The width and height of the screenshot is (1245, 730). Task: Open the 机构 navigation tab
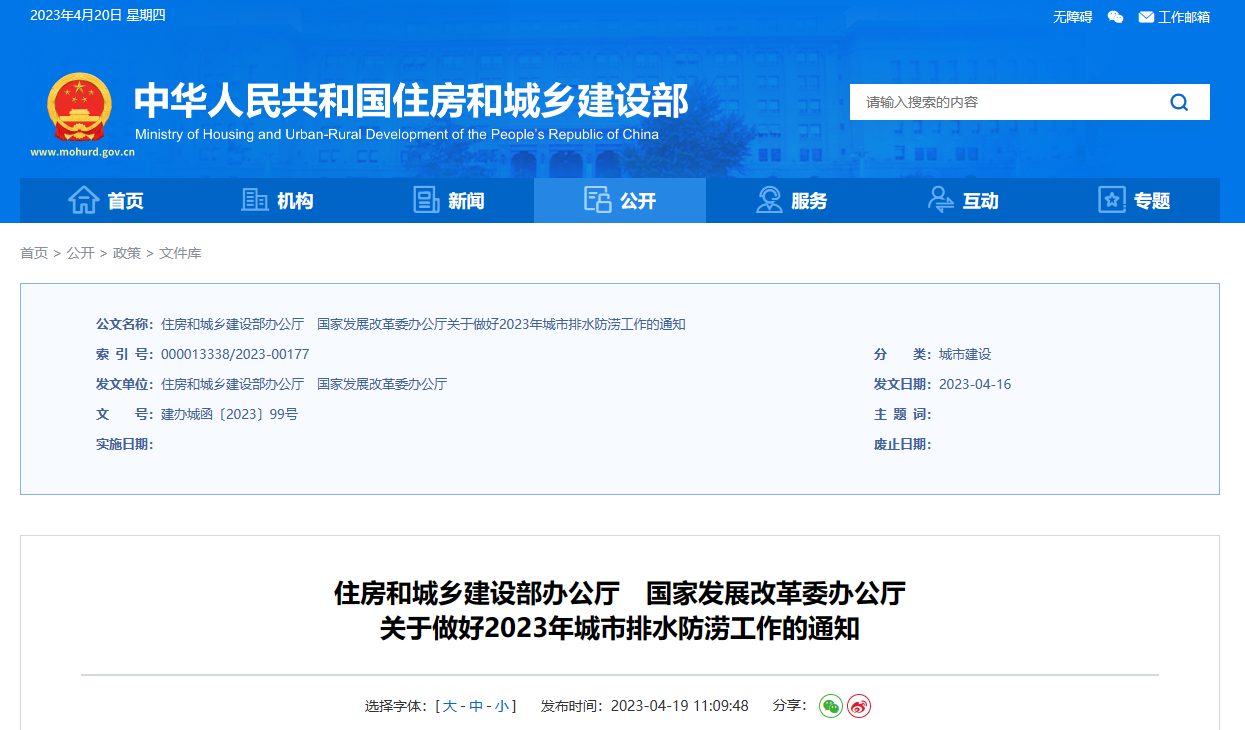click(277, 200)
